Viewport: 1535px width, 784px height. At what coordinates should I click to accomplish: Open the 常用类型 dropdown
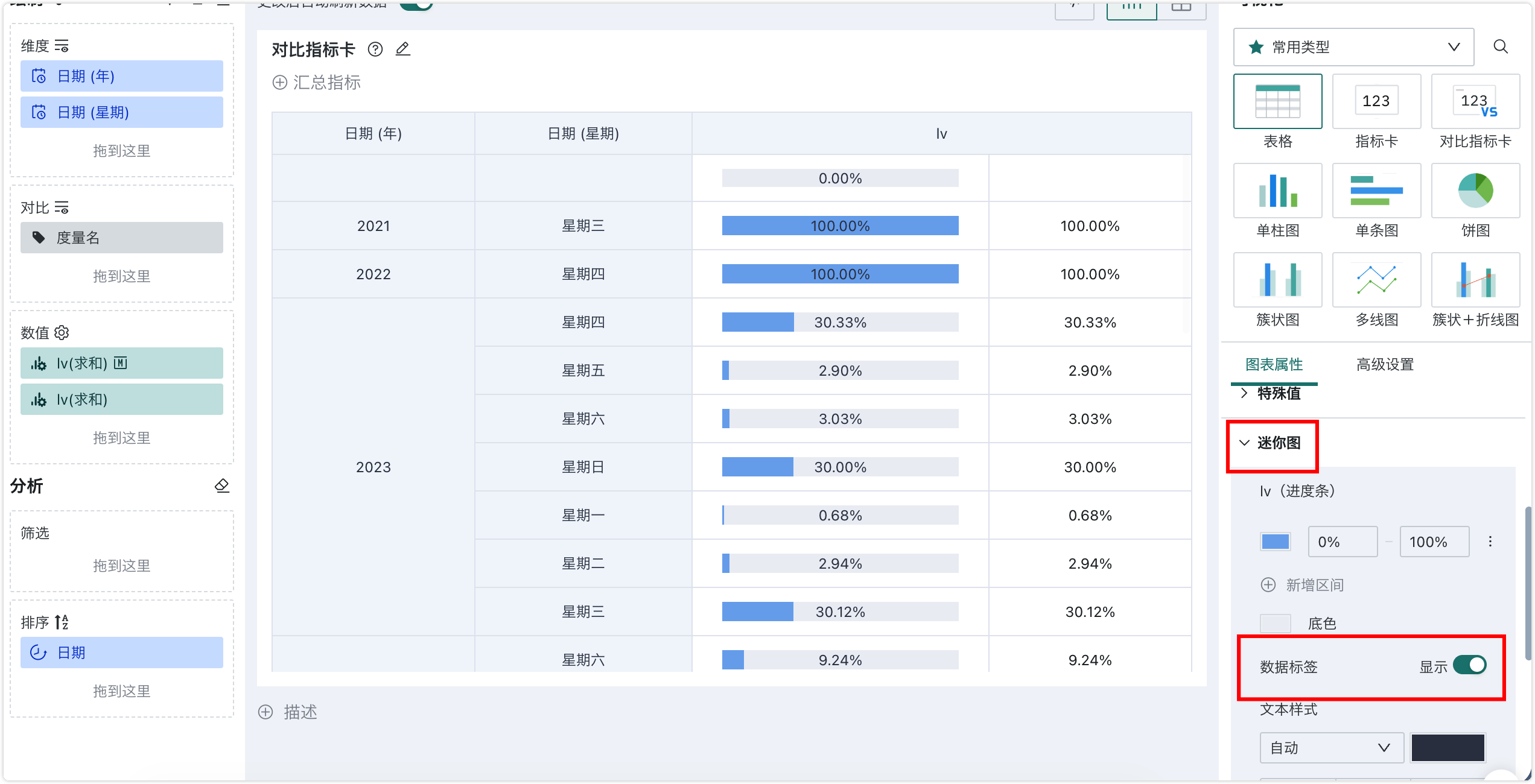[x=1353, y=47]
